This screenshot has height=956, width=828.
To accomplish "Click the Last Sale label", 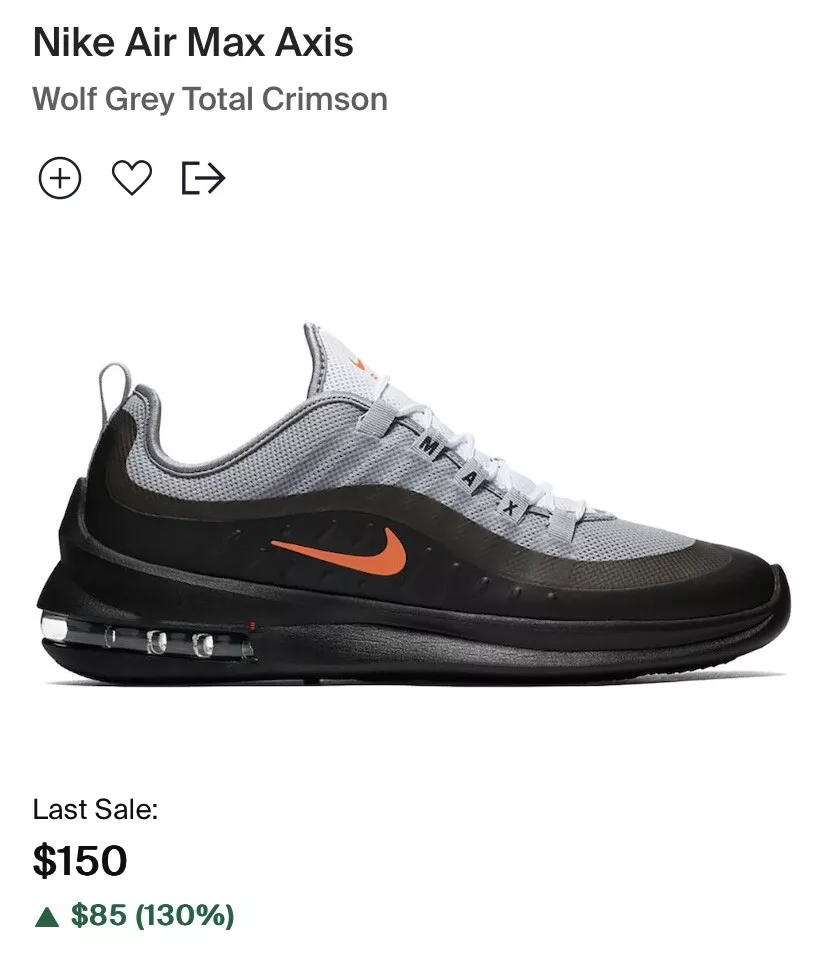I will click(95, 810).
